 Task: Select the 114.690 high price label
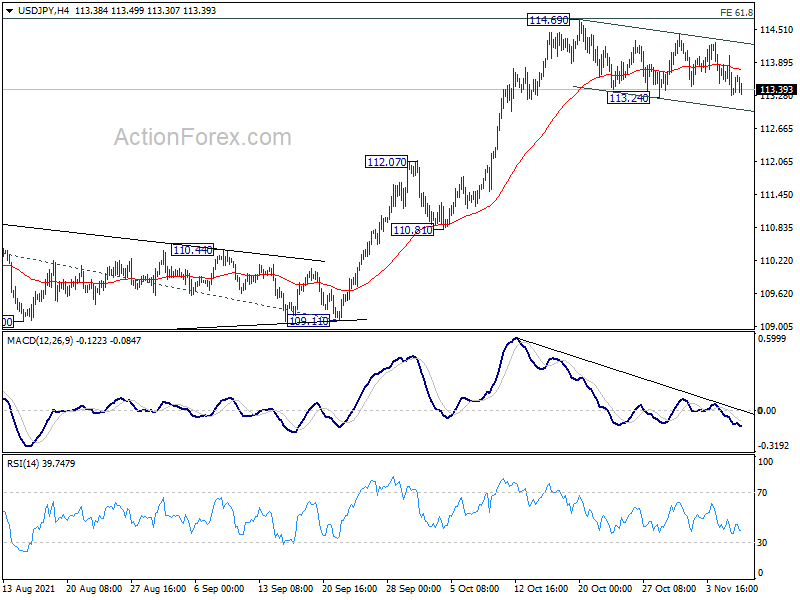point(548,20)
